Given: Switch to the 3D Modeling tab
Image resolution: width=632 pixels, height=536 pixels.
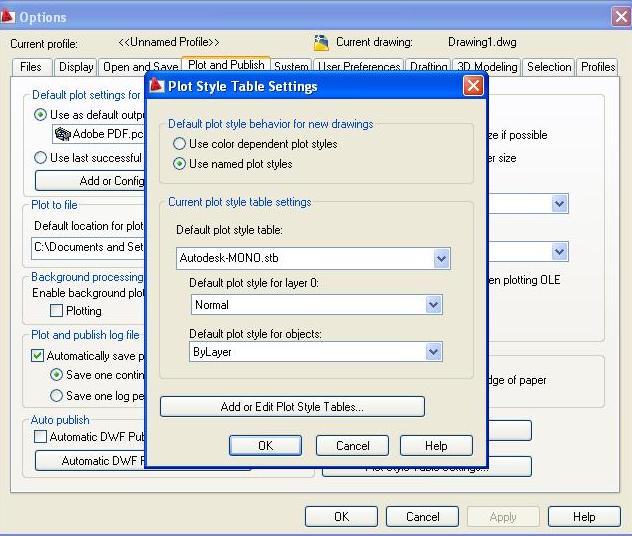Looking at the screenshot, I should coord(487,67).
